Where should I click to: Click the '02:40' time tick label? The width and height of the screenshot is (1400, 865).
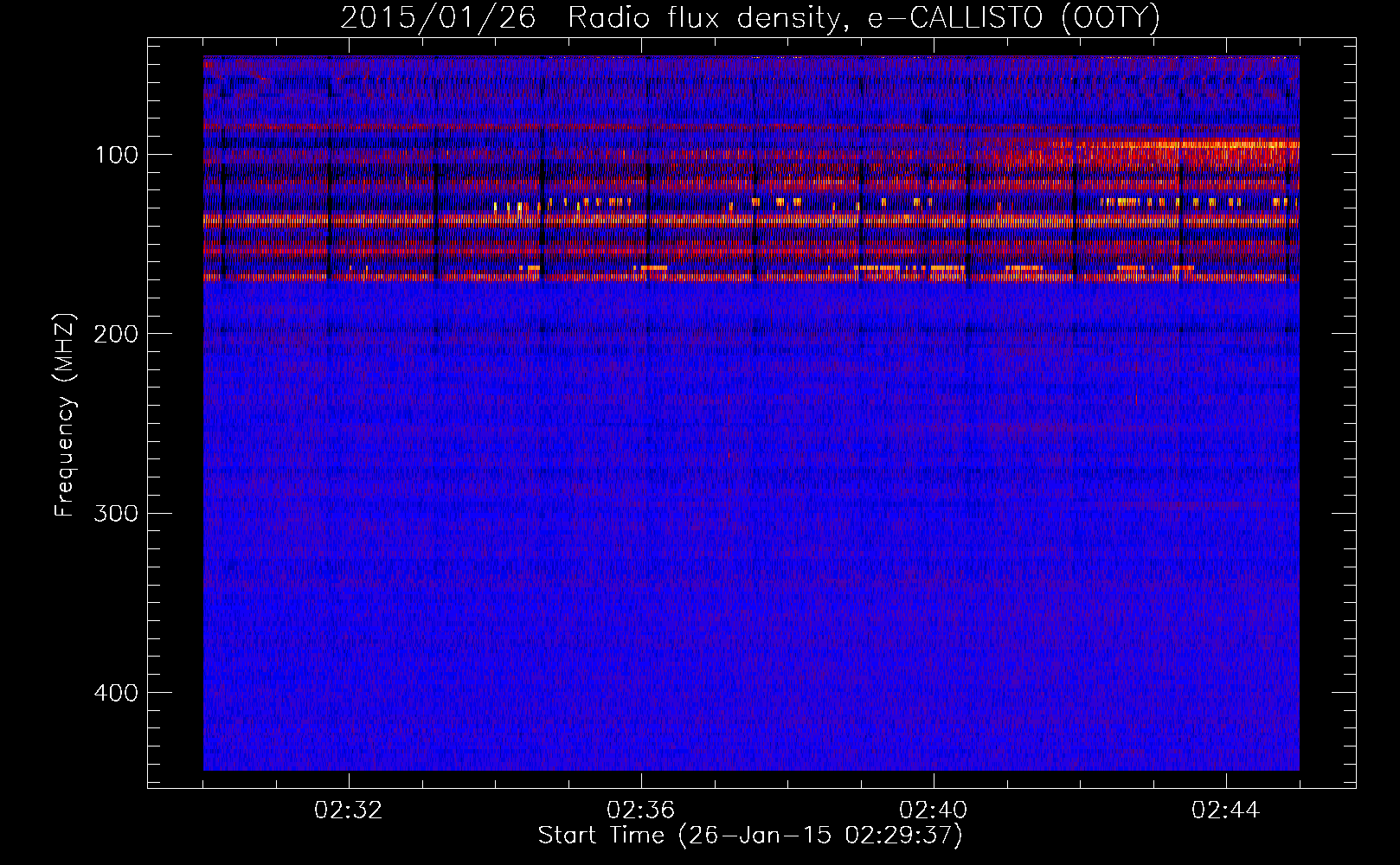click(x=934, y=811)
